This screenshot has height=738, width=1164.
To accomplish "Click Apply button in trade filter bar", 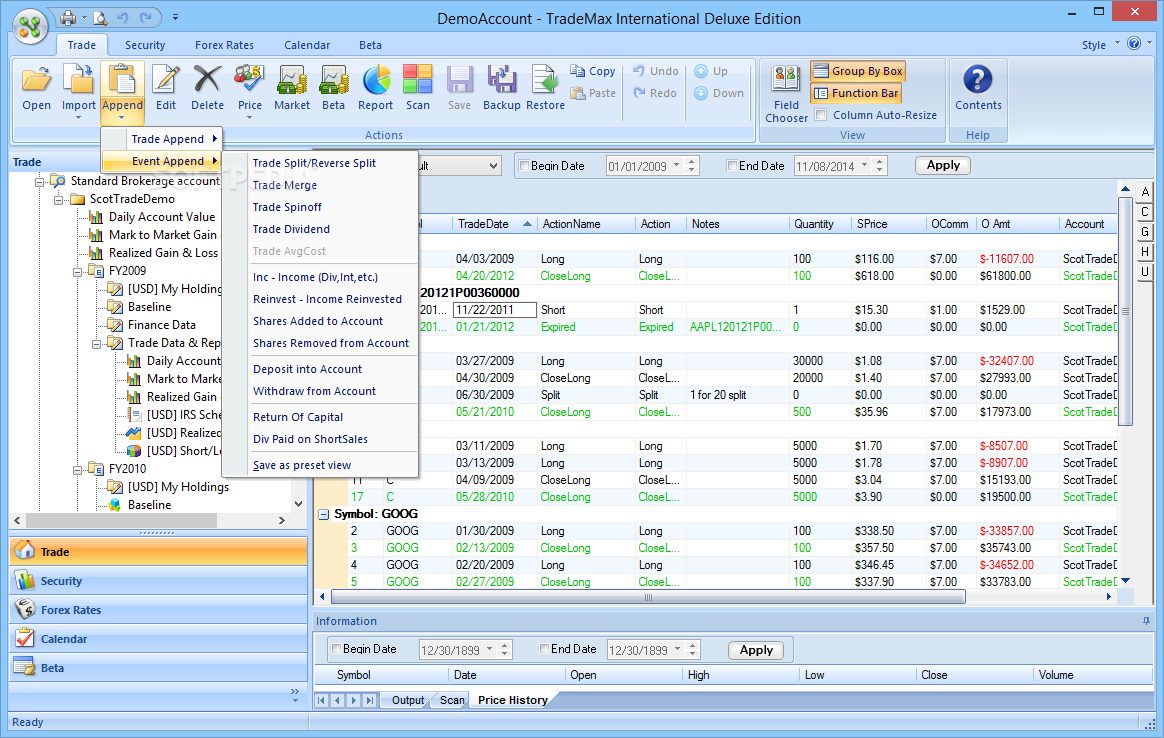I will click(x=943, y=166).
